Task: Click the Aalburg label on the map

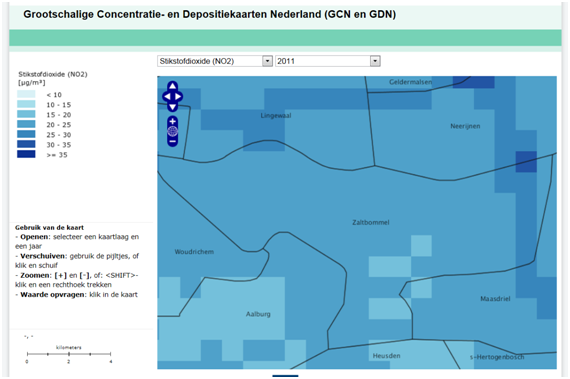Action: 258,314
